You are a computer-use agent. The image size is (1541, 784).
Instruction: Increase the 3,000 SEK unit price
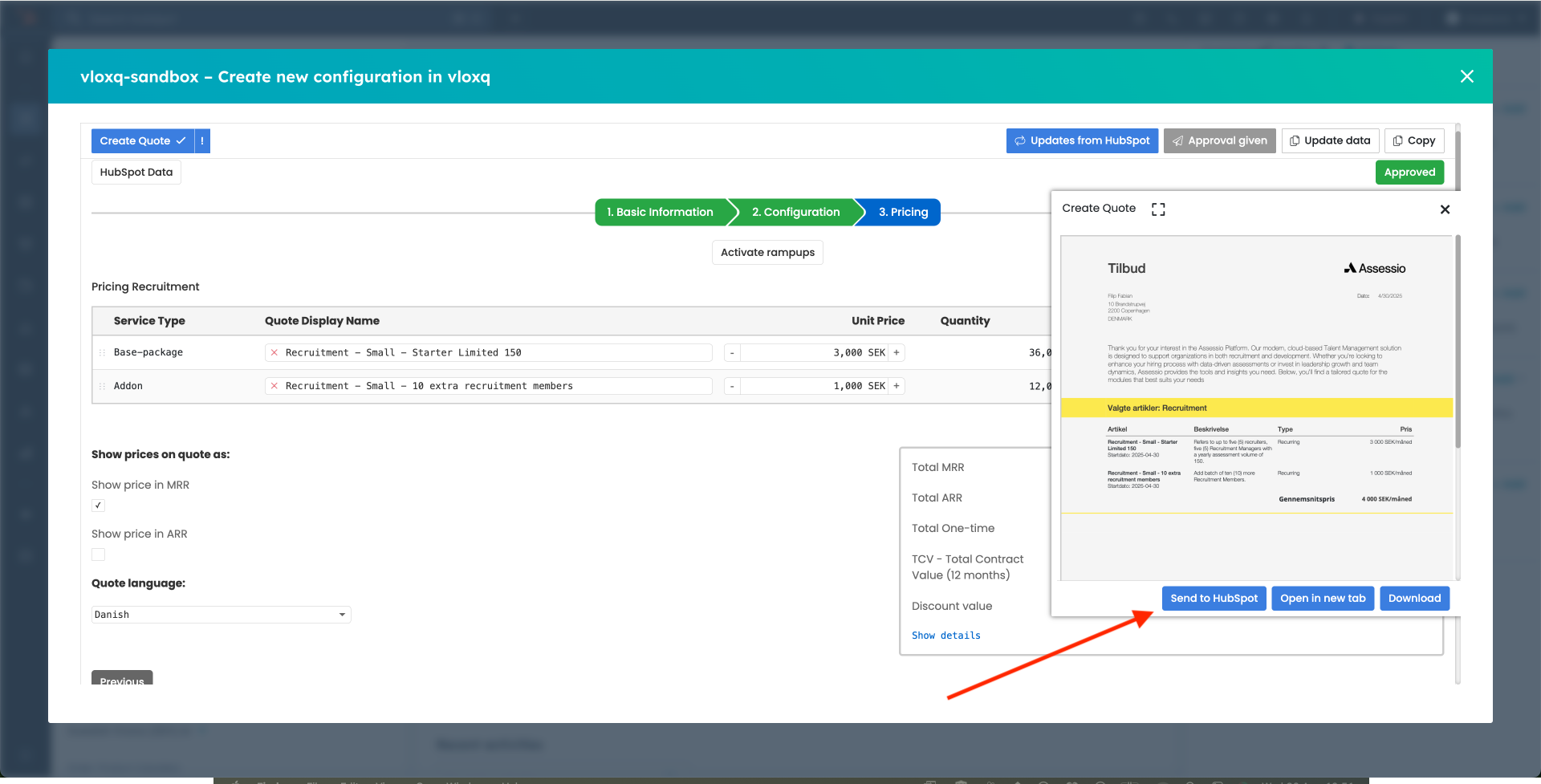897,353
